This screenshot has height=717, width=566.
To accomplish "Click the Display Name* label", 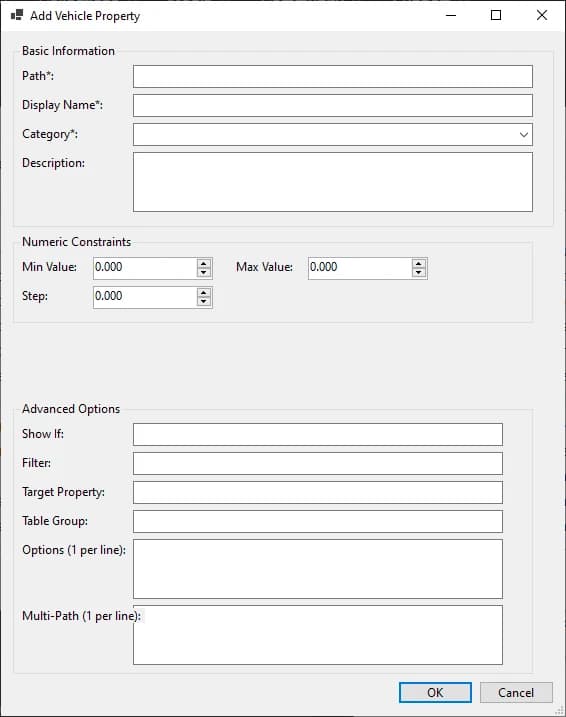I will pos(63,105).
